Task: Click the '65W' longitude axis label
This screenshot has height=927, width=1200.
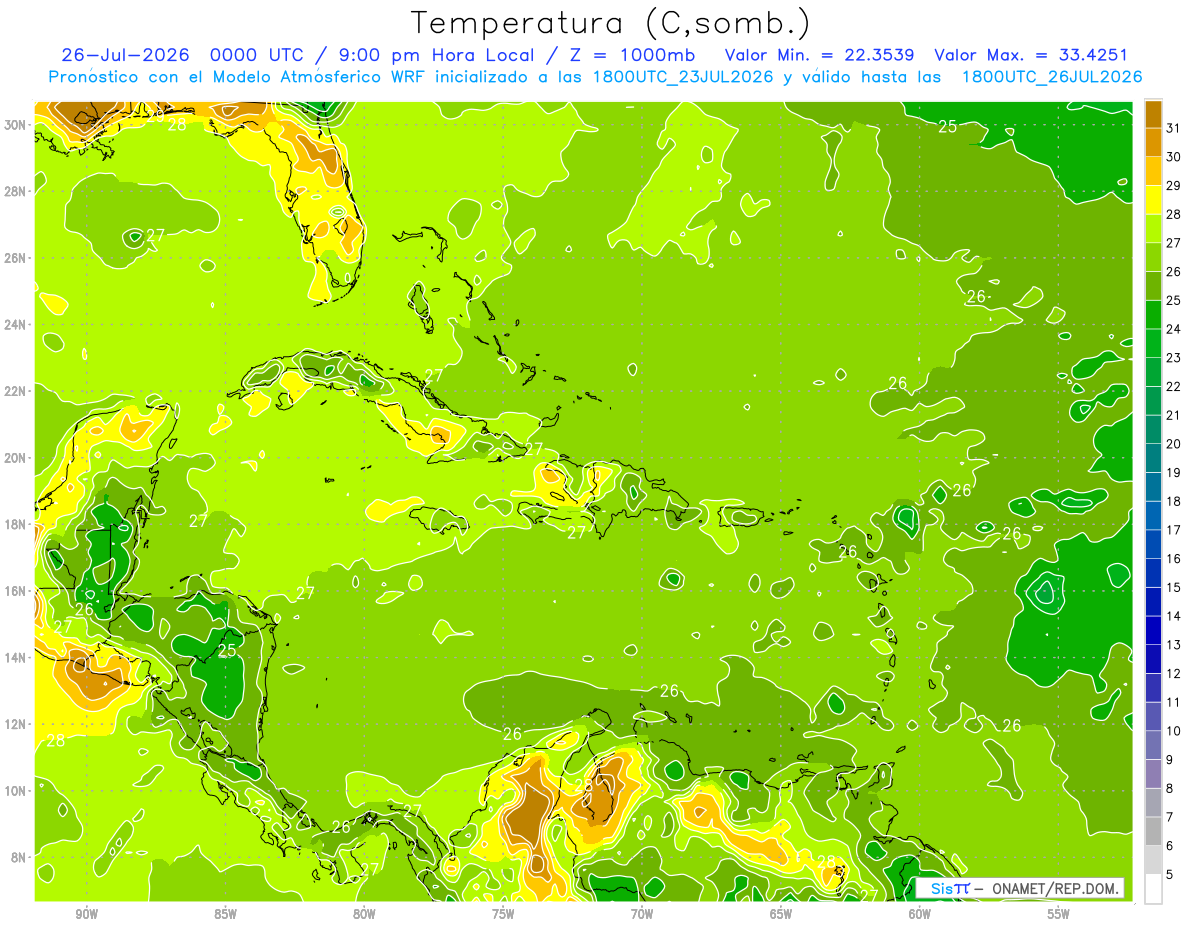Action: pos(781,913)
